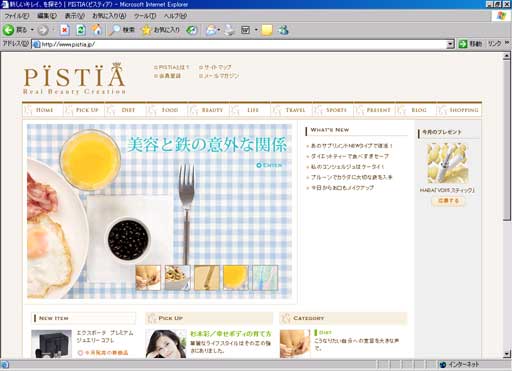Expand the address bar dropdown arrow
This screenshot has width=512, height=371.
(x=450, y=44)
